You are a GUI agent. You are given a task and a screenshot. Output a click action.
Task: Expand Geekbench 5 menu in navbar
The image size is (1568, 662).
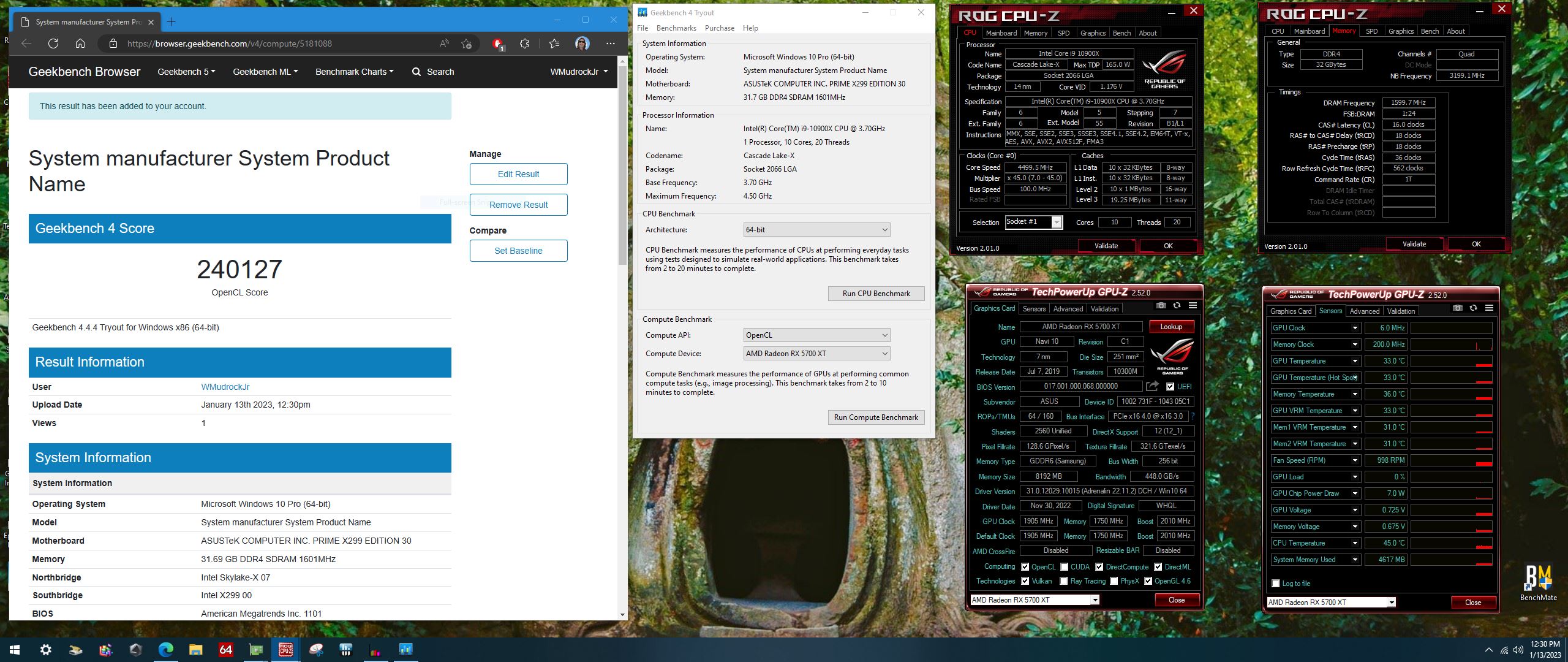(186, 72)
